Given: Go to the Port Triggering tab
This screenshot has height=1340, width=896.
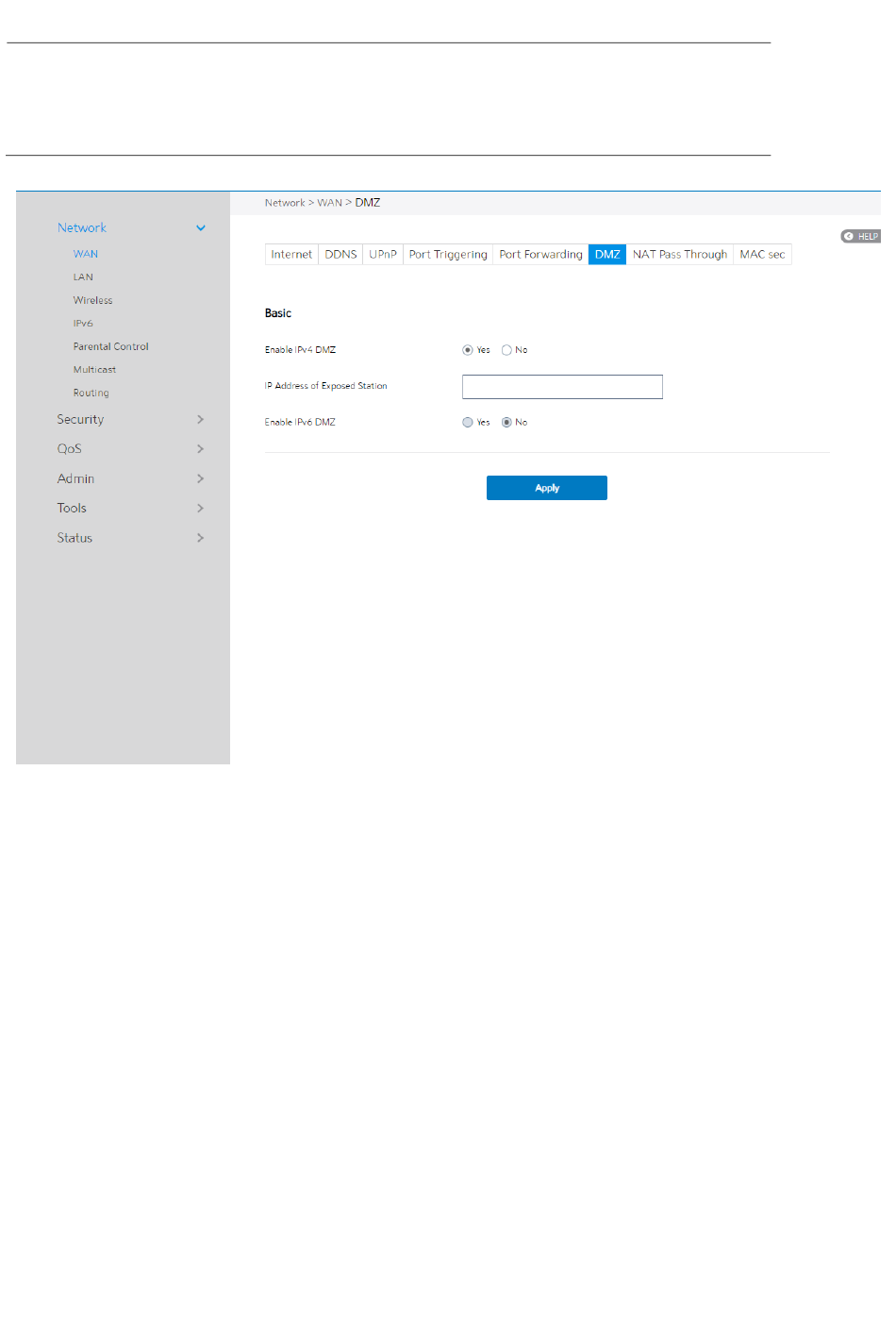Looking at the screenshot, I should (x=448, y=255).
